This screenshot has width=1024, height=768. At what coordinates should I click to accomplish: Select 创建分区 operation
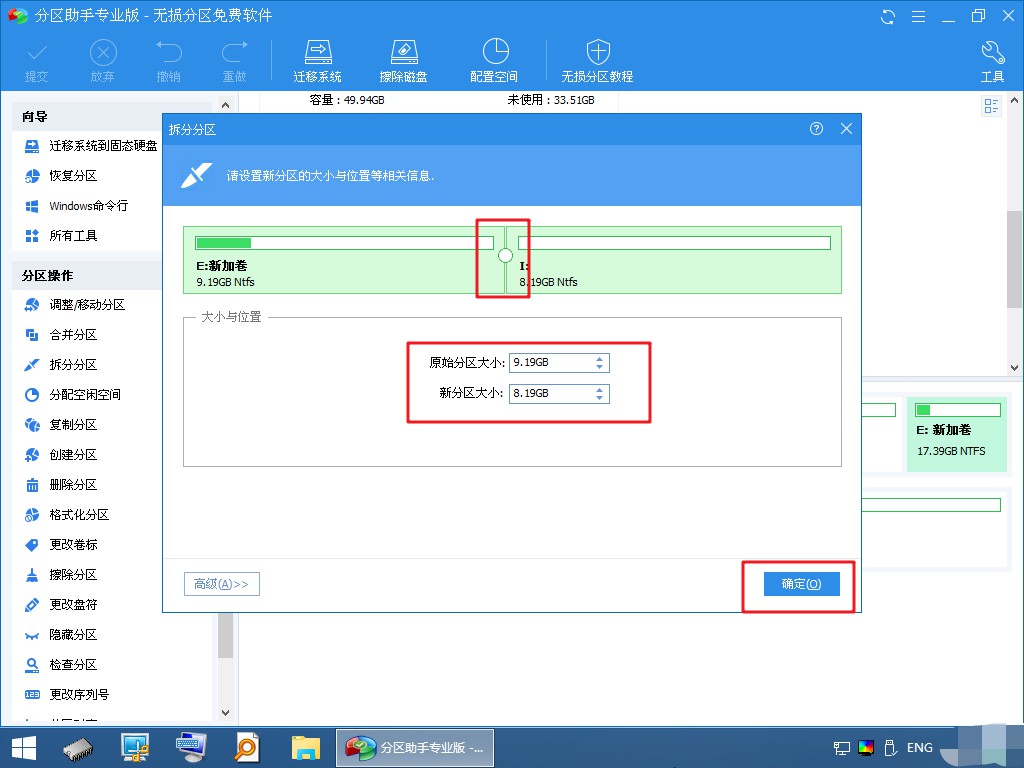(60, 455)
